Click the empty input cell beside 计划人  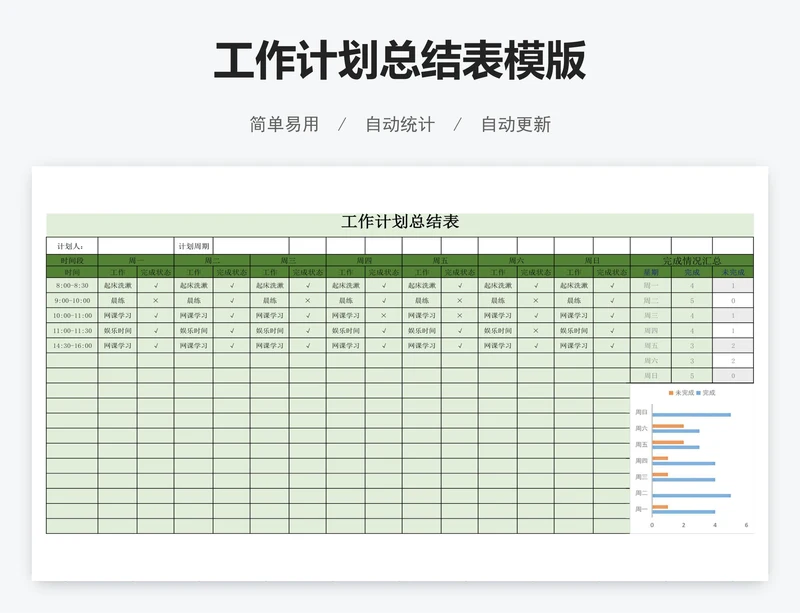coord(136,246)
